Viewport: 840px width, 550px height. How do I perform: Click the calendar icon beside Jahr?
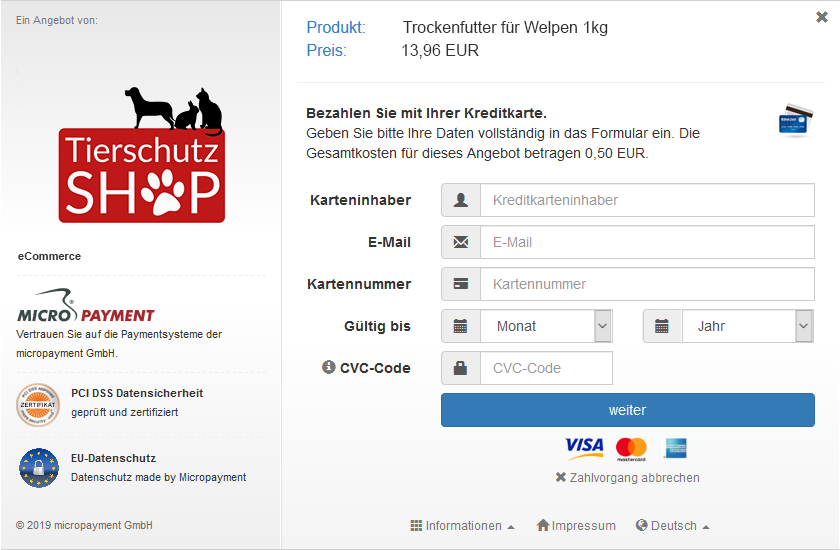tap(662, 326)
